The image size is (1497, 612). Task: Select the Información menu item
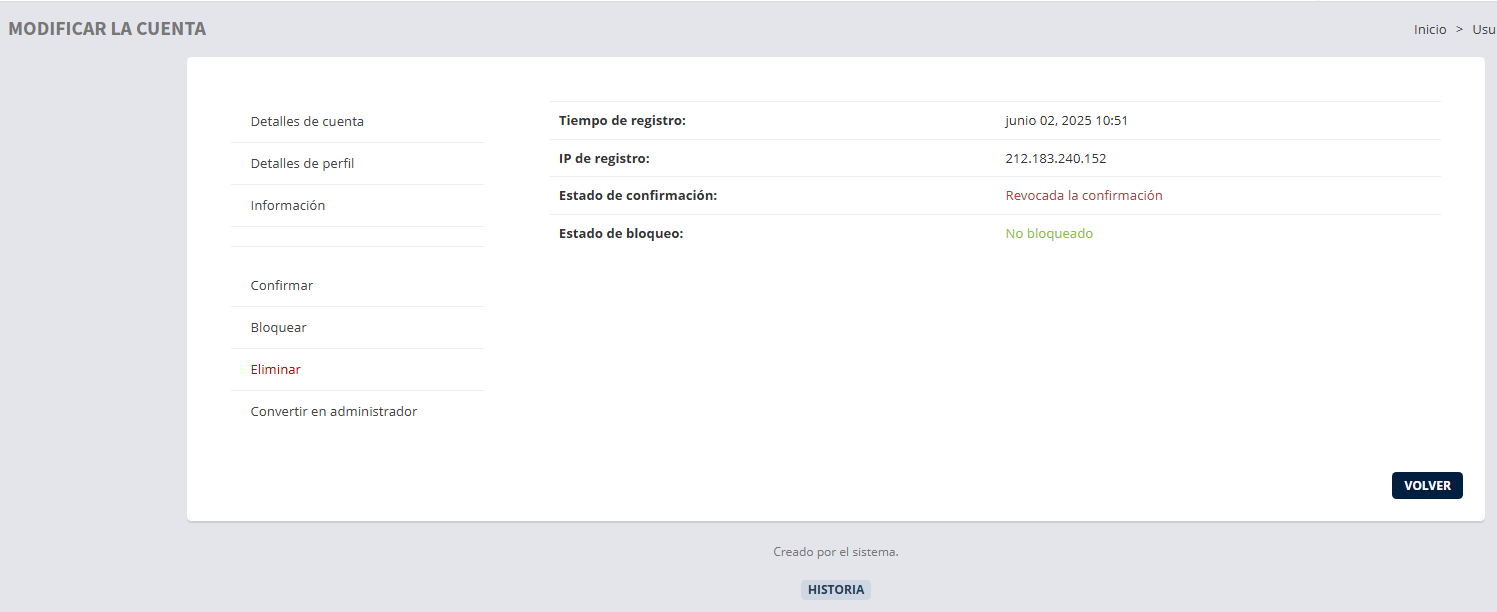tap(288, 206)
